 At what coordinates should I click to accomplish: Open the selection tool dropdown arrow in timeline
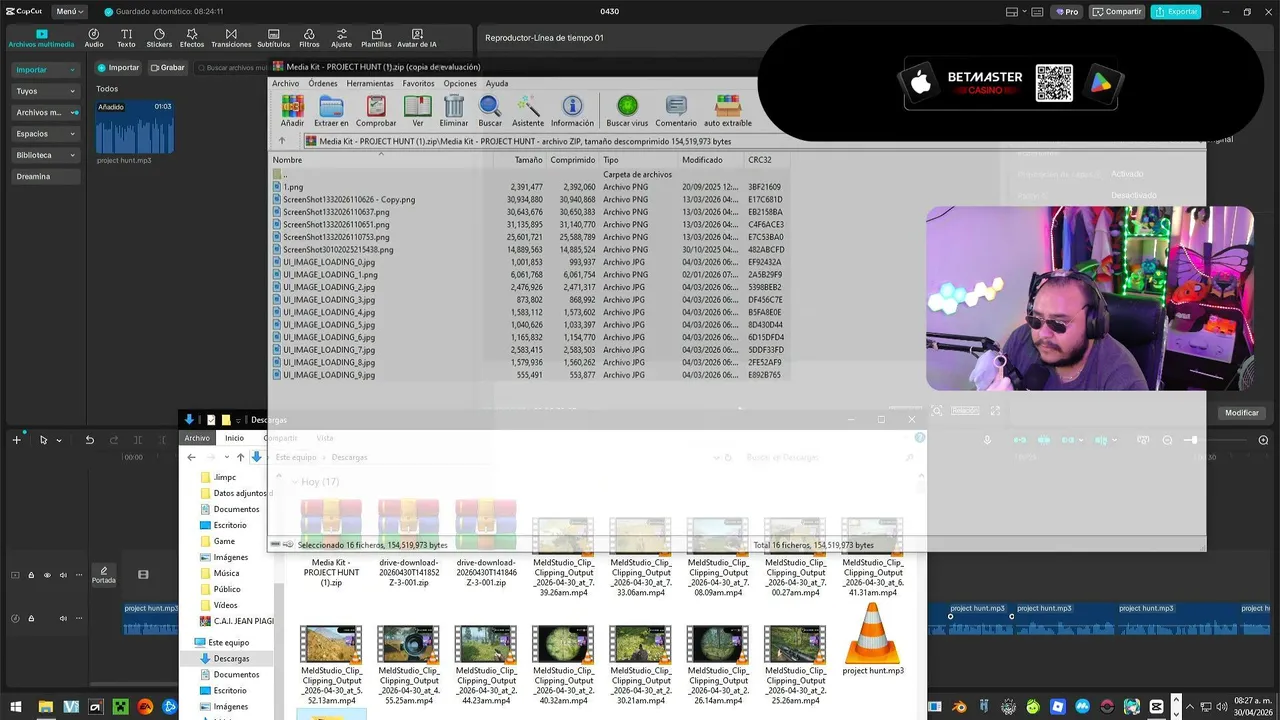(59, 441)
